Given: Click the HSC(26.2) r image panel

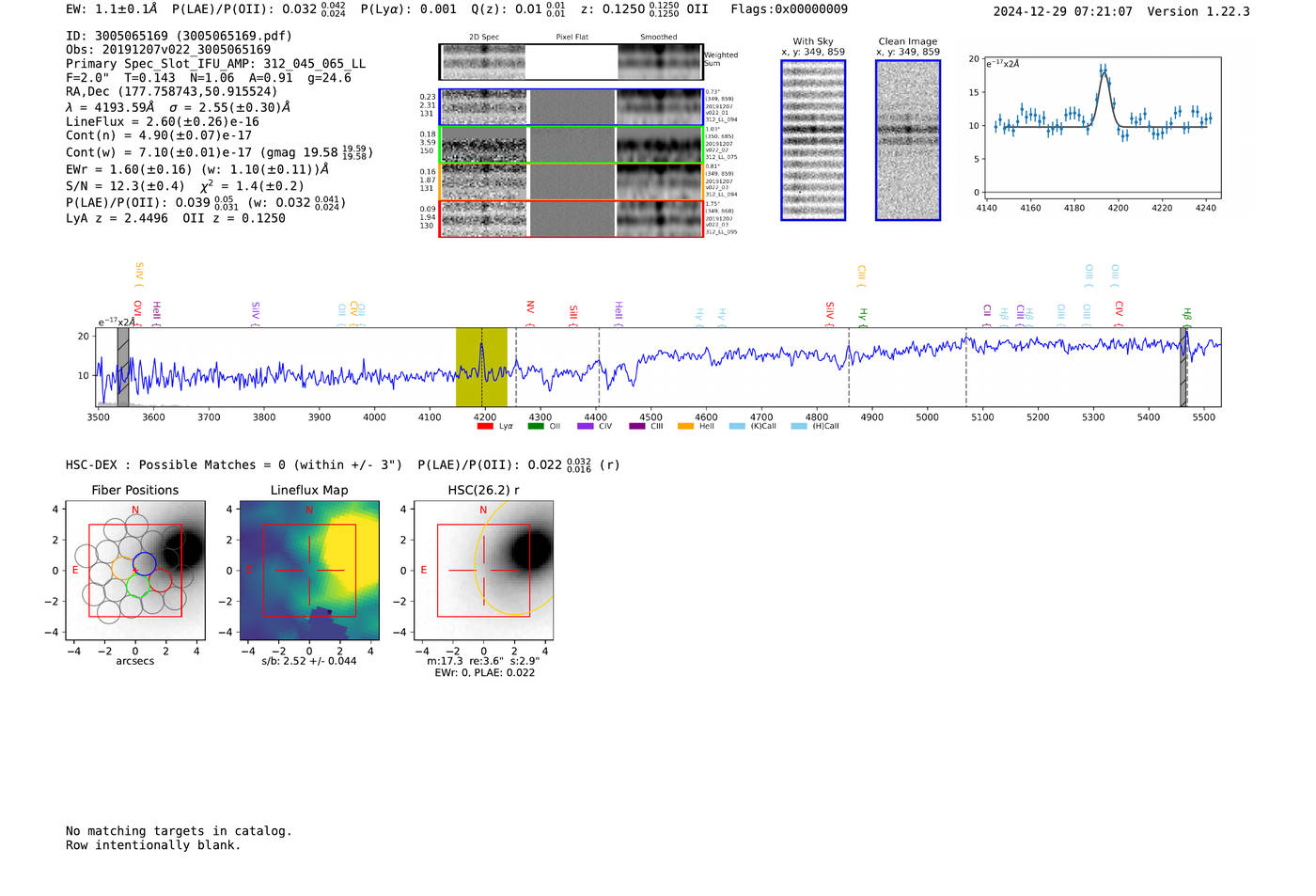Looking at the screenshot, I should click(483, 571).
